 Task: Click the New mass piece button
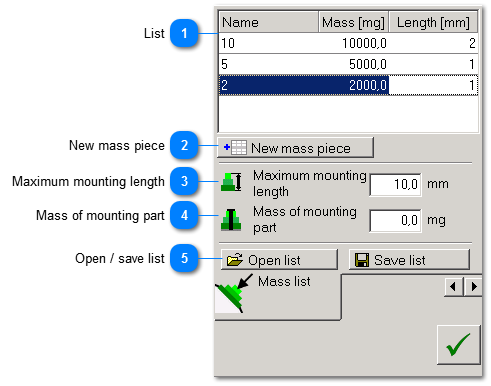tap(295, 148)
